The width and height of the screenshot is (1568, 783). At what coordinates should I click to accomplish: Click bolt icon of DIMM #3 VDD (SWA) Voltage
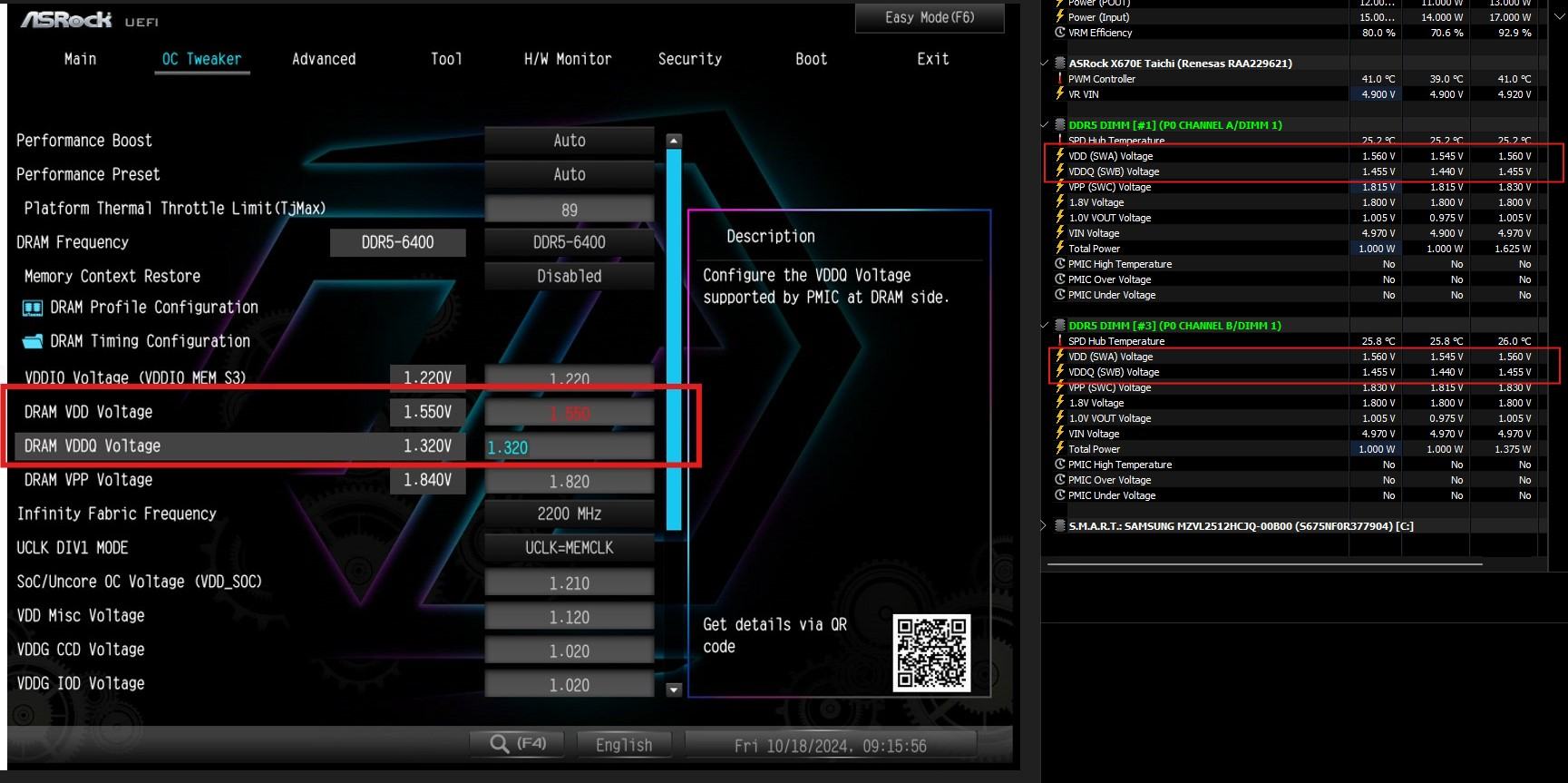[1059, 357]
